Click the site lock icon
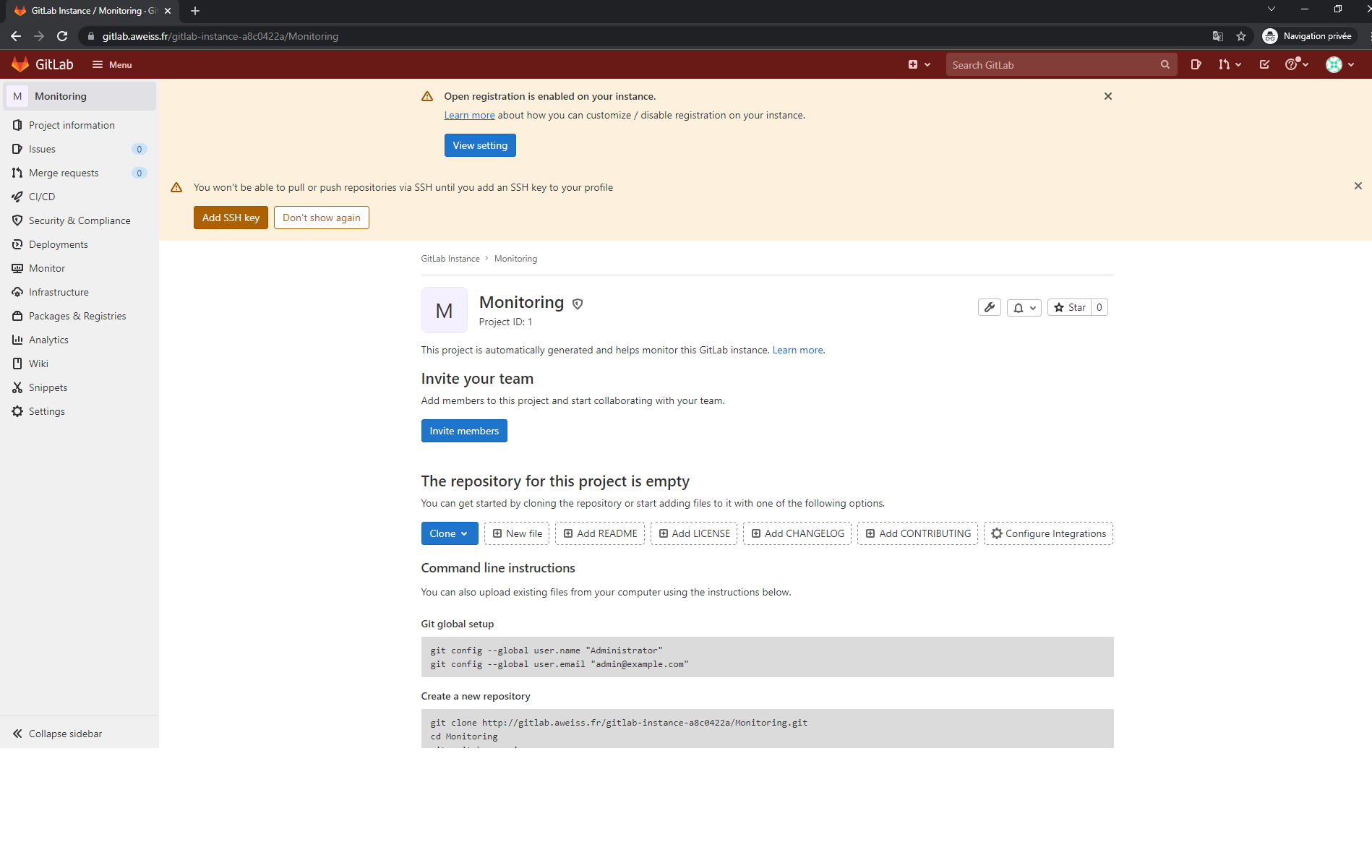Screen dimensions: 1372x868 pyautogui.click(x=91, y=36)
